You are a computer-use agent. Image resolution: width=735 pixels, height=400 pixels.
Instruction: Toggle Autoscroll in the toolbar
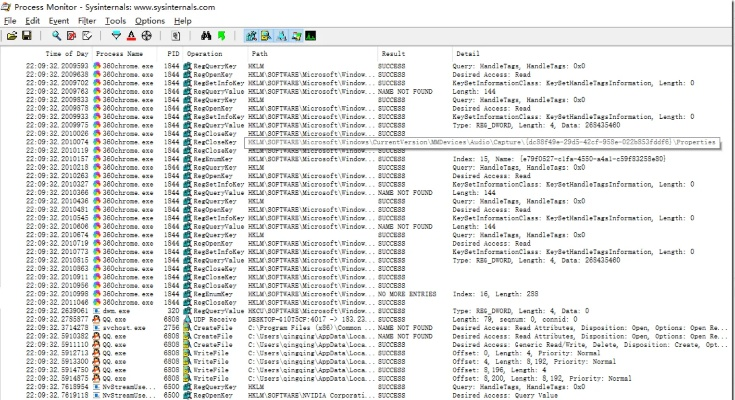tap(71, 35)
